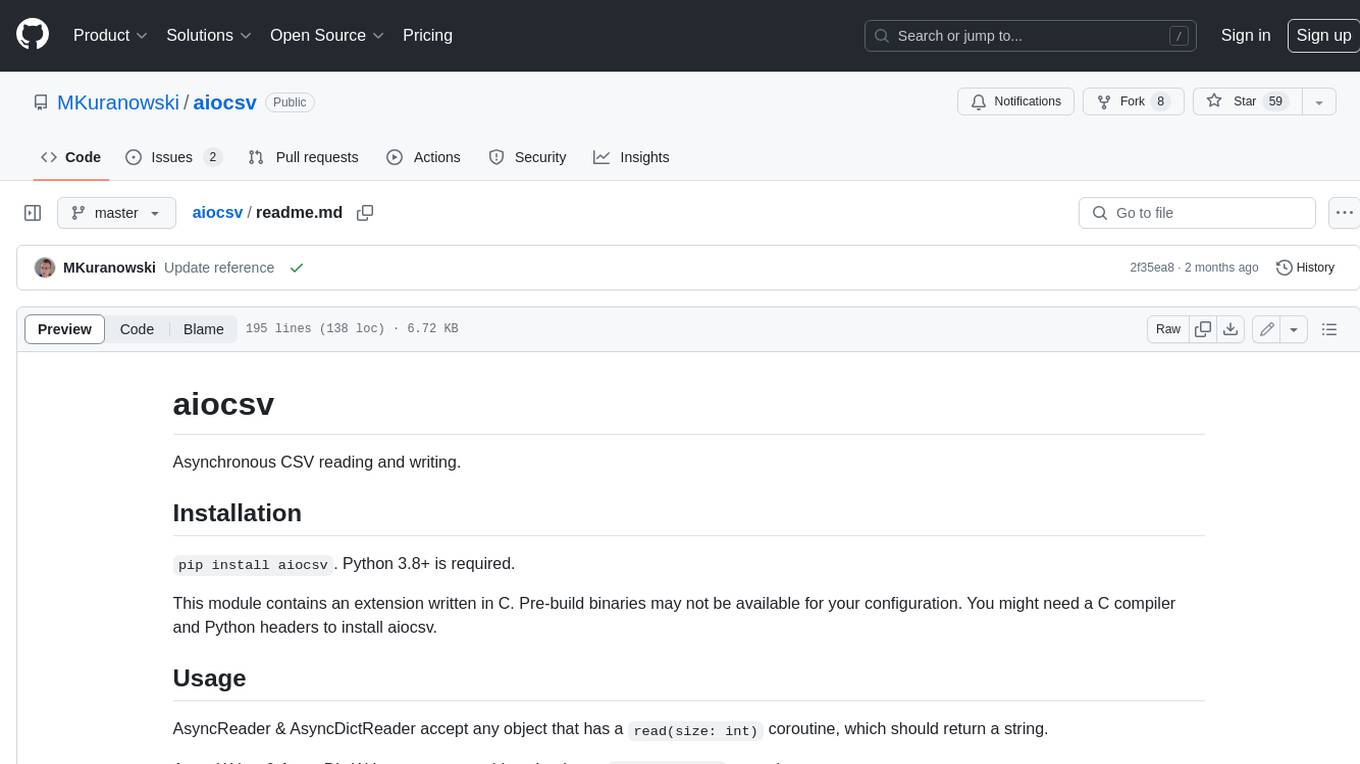Open the Pricing page
Screen dimensions: 1360x764
[427, 35]
